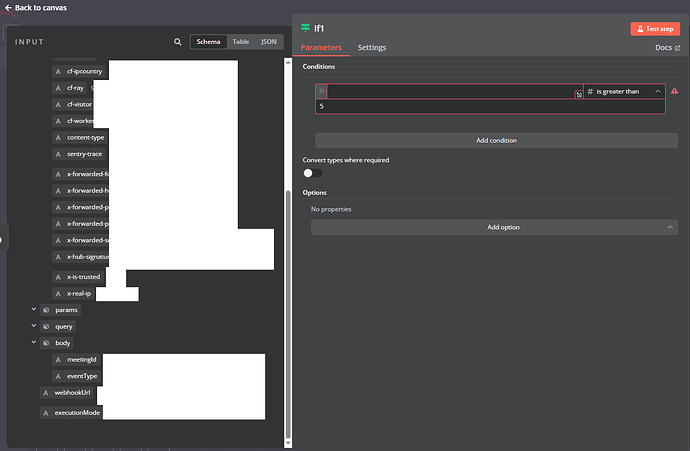The image size is (690, 451).
Task: Click the string type icon beside x-is-trusted
Action: (x=58, y=277)
